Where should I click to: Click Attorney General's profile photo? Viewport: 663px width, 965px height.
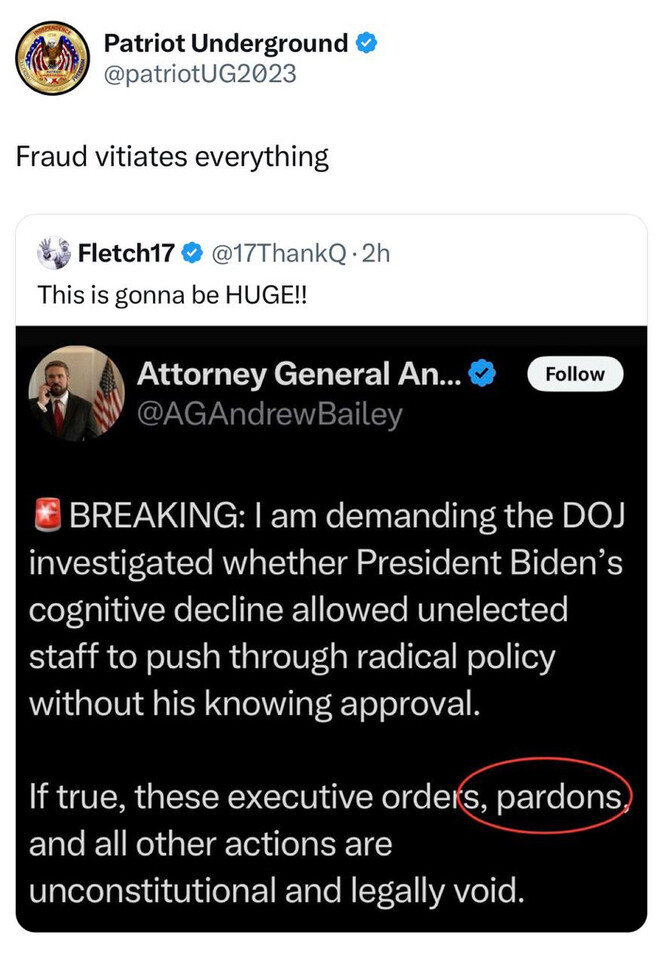(x=76, y=392)
